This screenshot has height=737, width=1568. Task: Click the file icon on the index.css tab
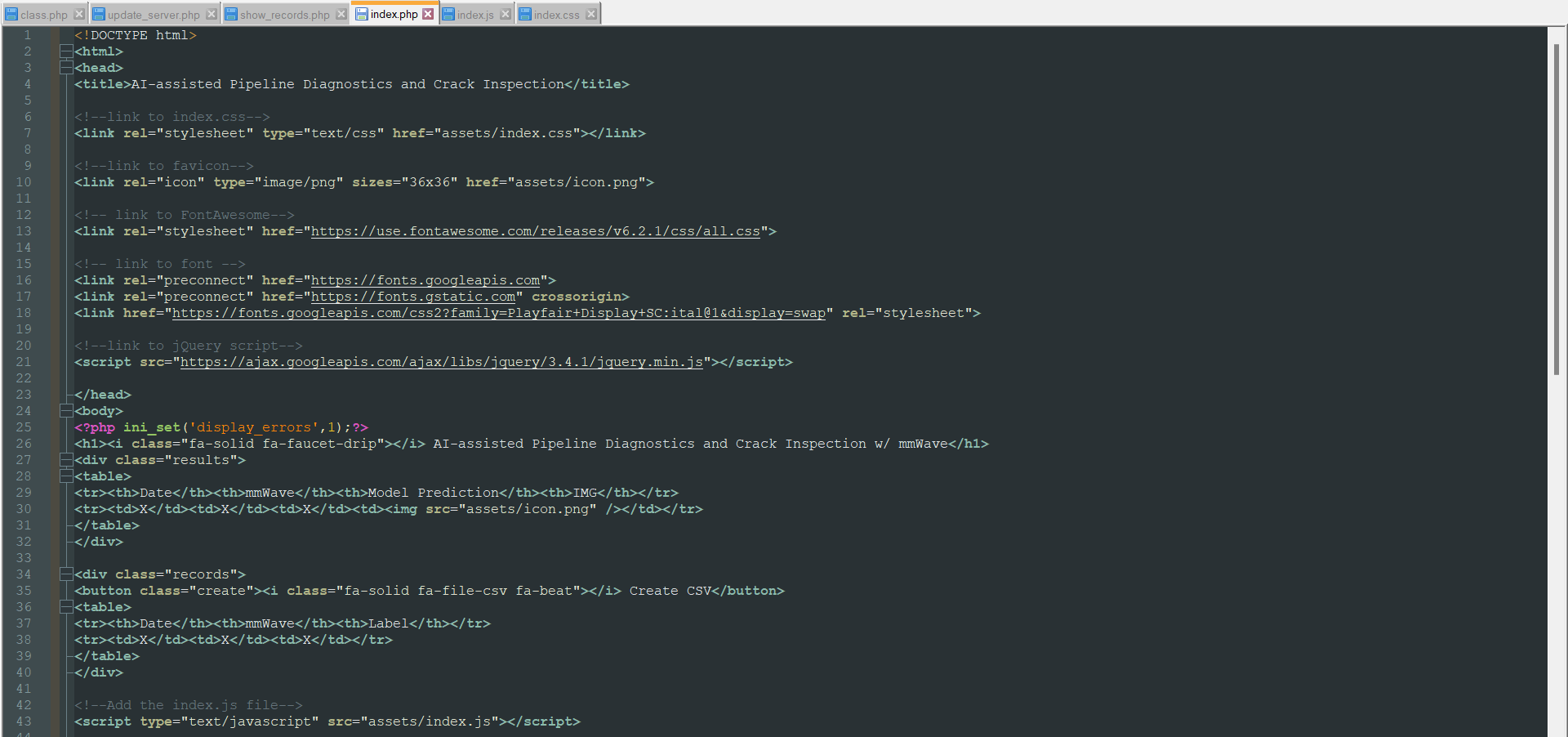[x=526, y=13]
